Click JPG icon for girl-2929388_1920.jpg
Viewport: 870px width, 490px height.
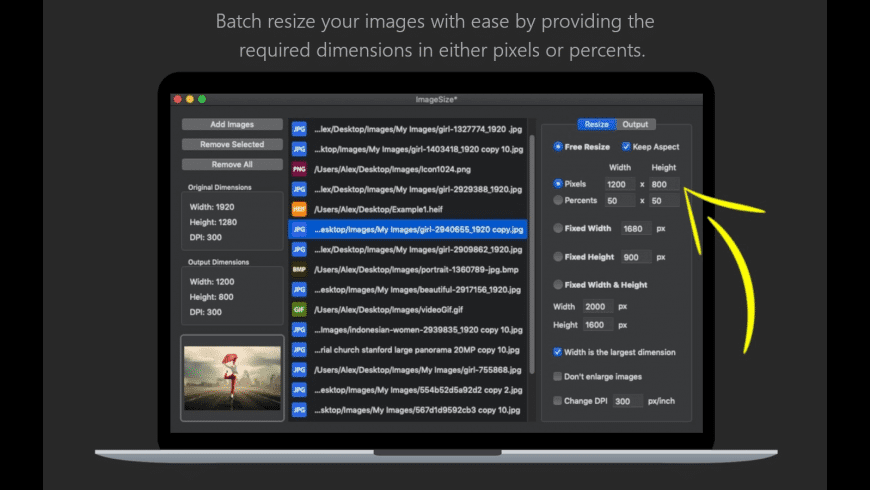point(299,189)
